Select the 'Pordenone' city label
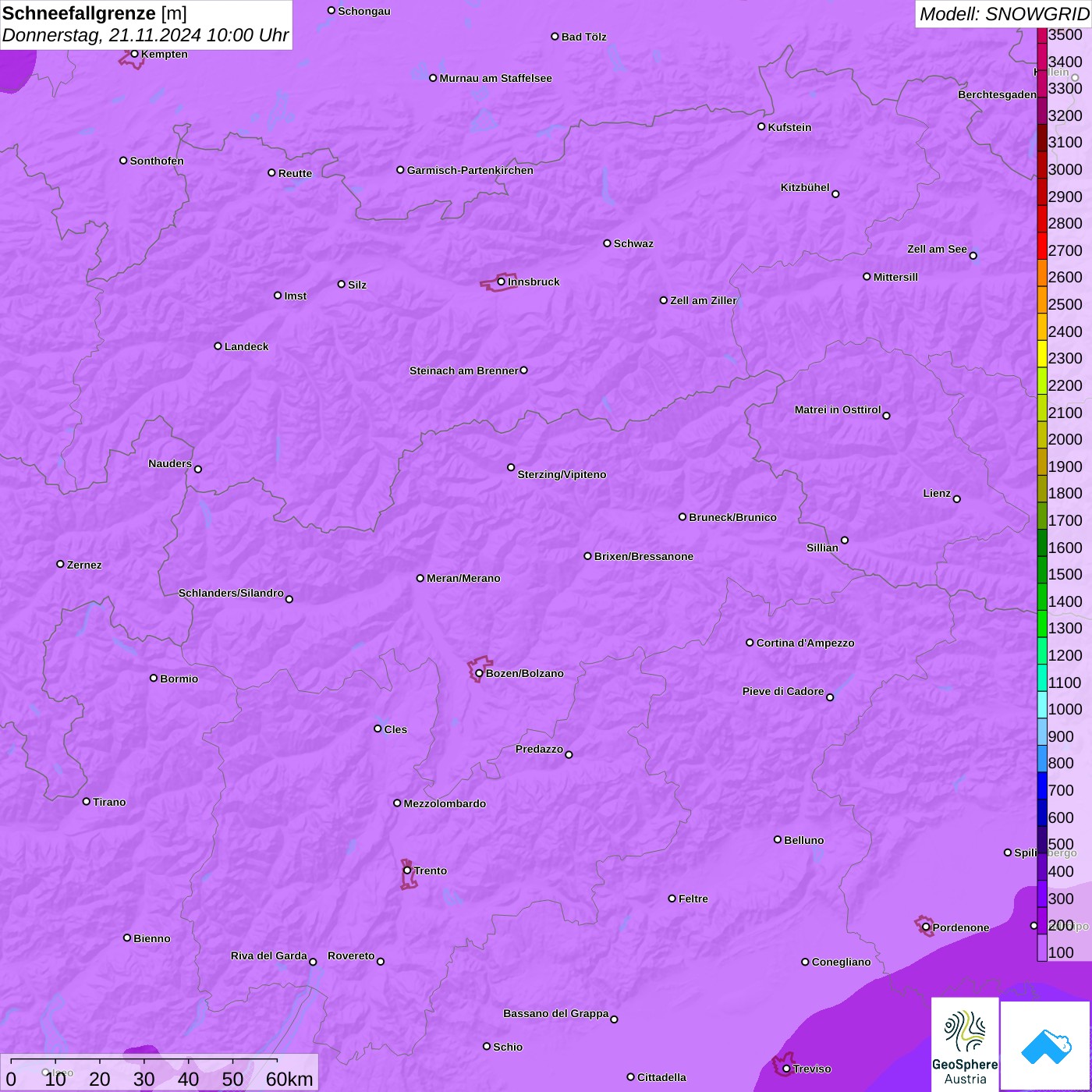 pyautogui.click(x=961, y=927)
